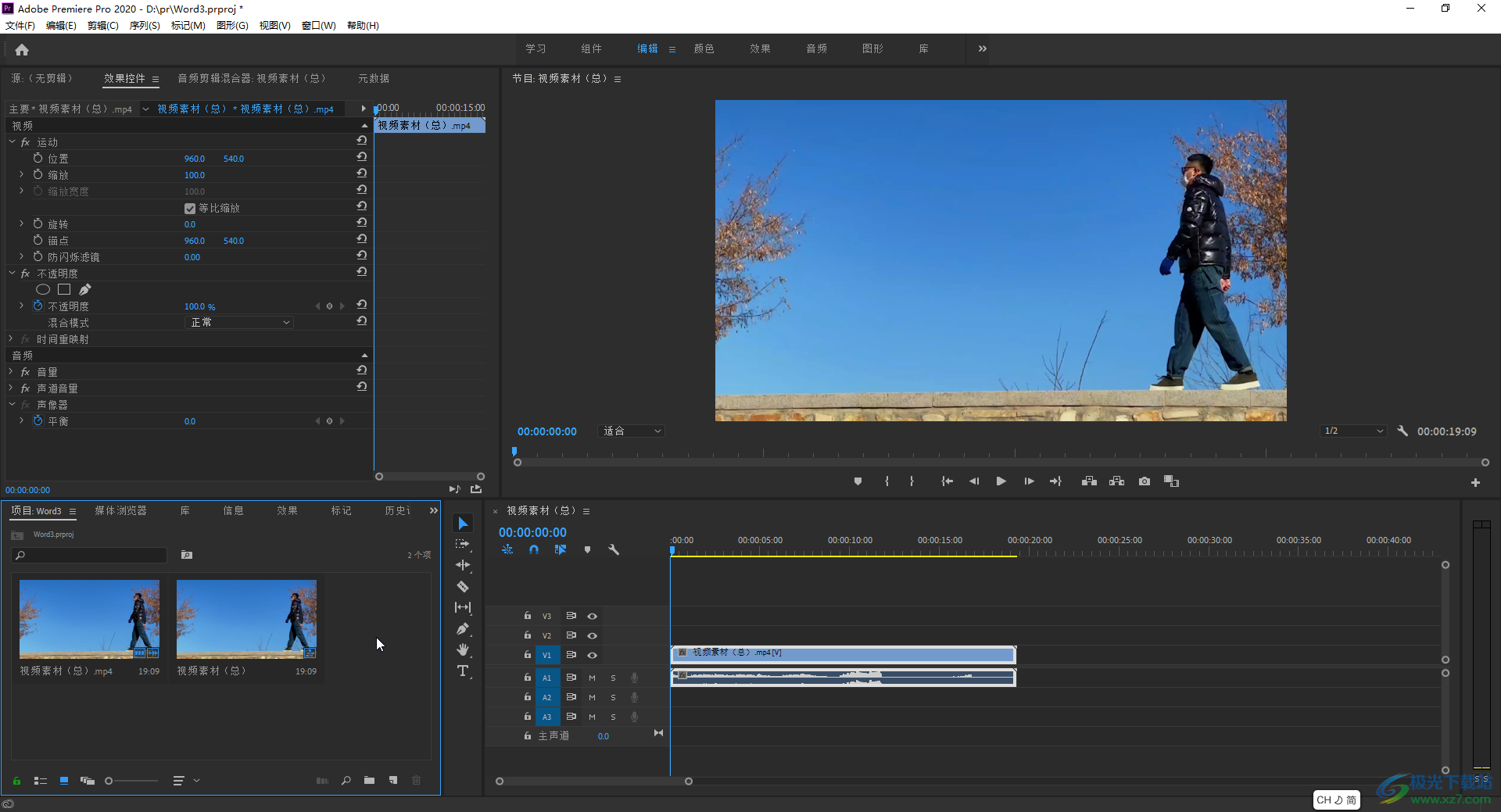Create rectangle opacity mask

click(64, 289)
